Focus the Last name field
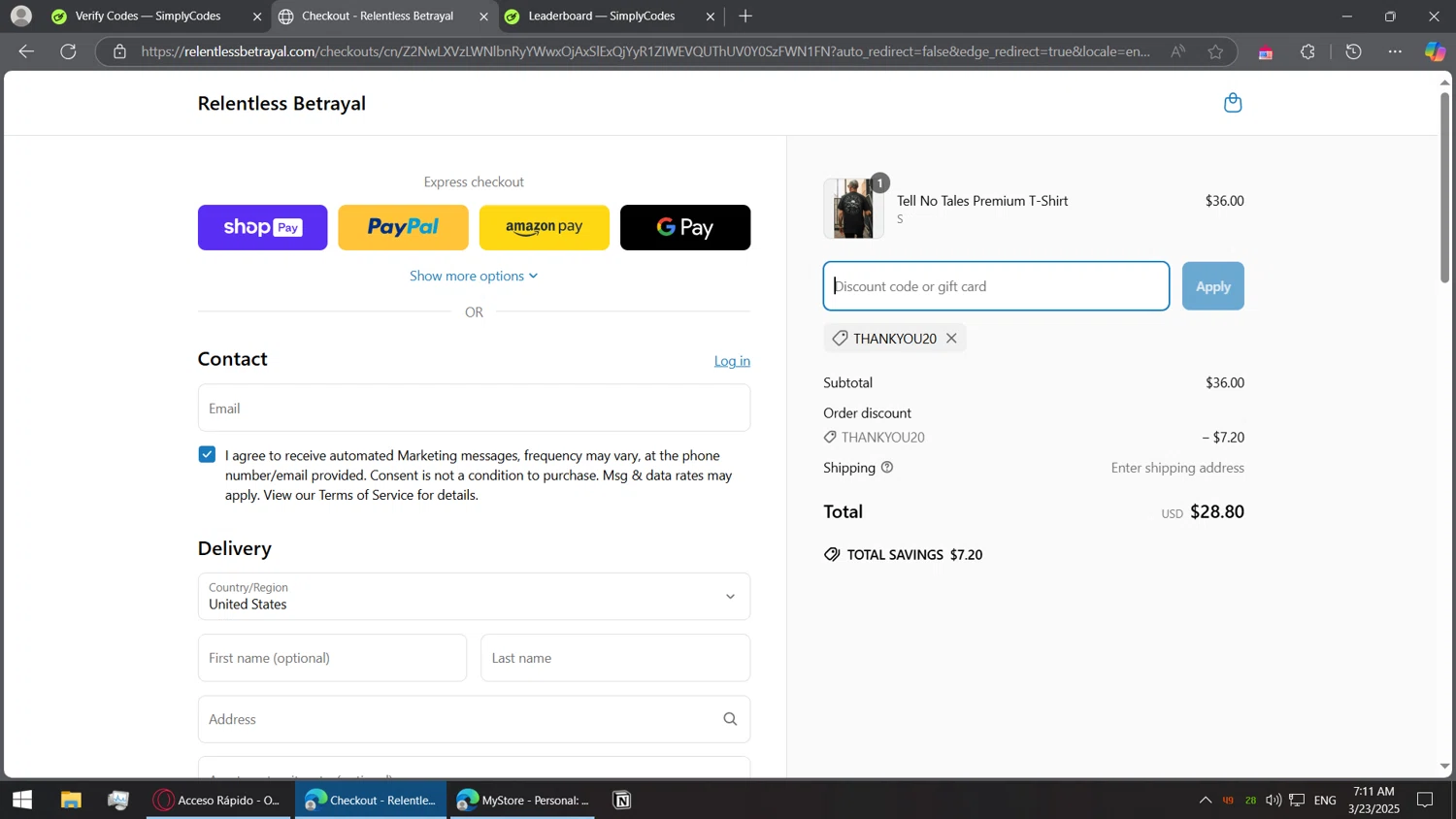This screenshot has height=819, width=1456. click(615, 658)
